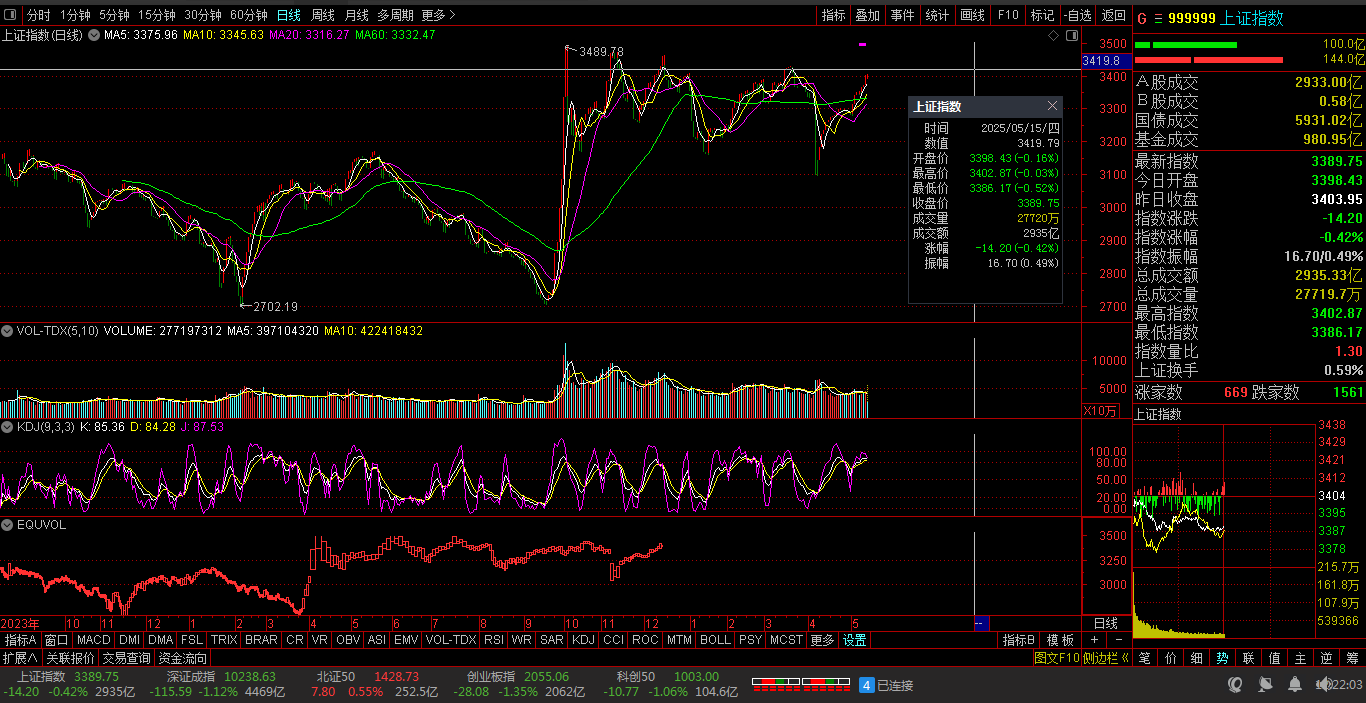This screenshot has height=703, width=1366.
Task: Toggle the left panel layout icon
Action: pyautogui.click(x=12, y=15)
